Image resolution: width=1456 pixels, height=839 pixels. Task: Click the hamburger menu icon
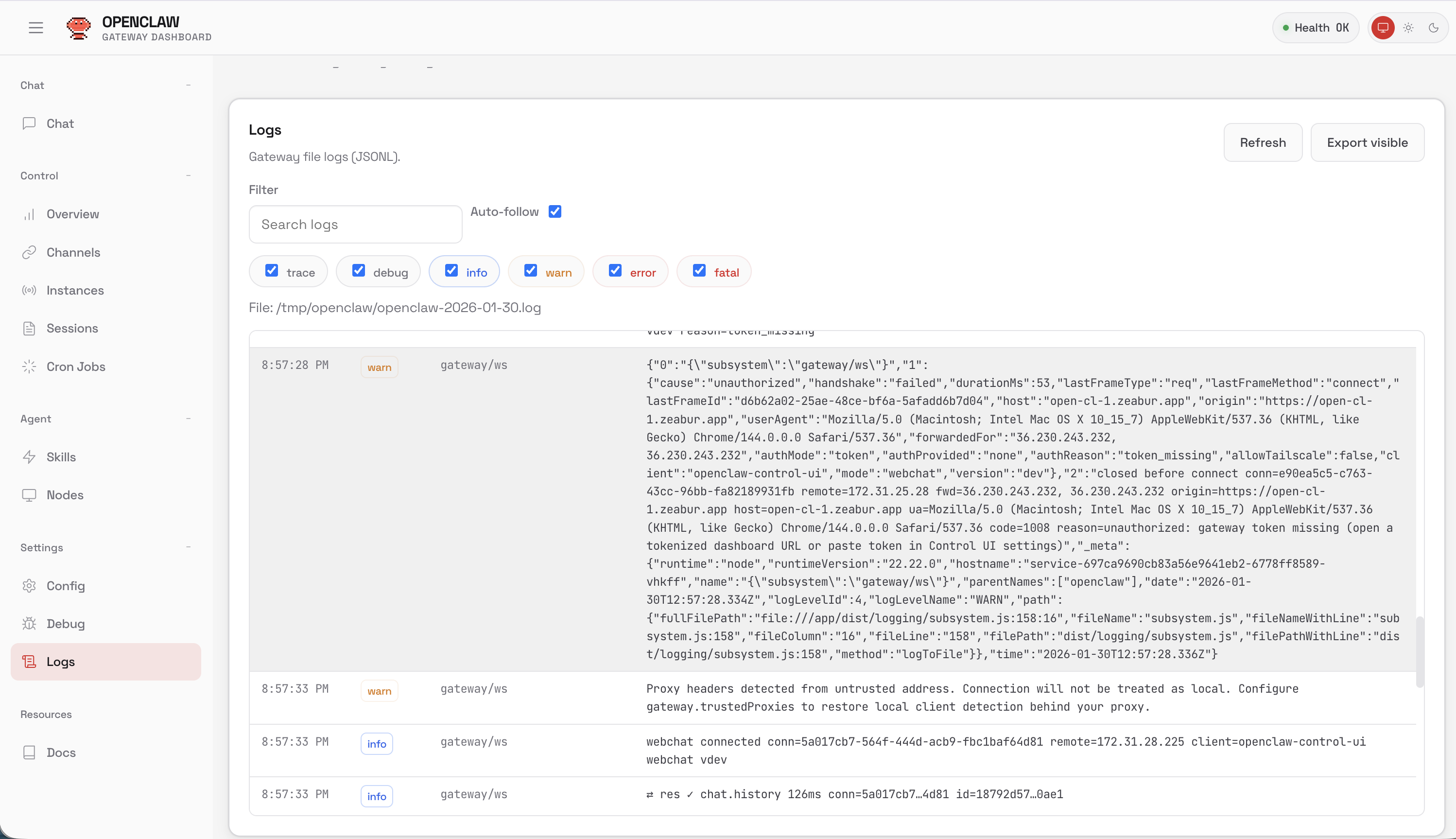35,28
